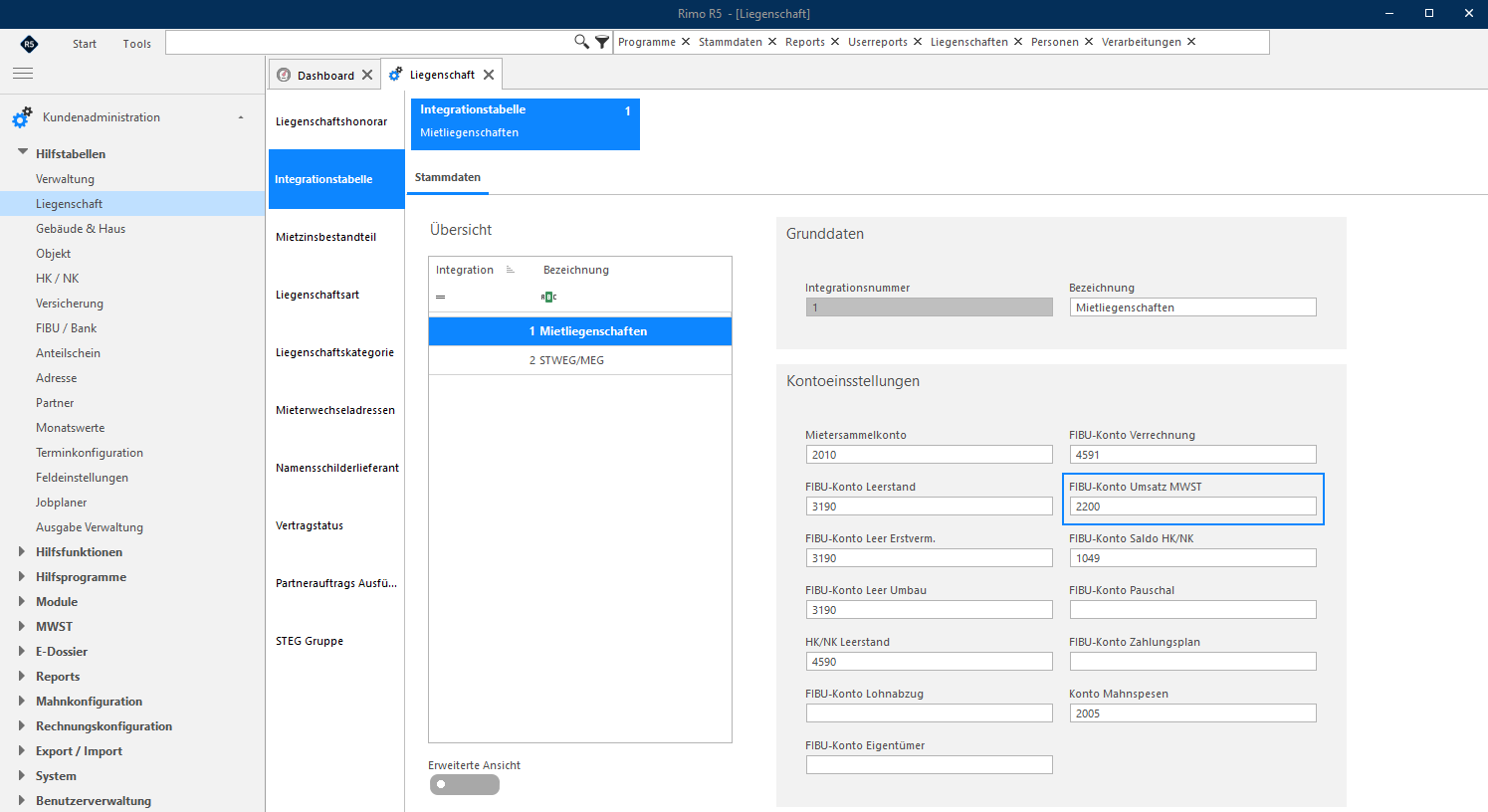Open the Vertragstatus section

[336, 525]
